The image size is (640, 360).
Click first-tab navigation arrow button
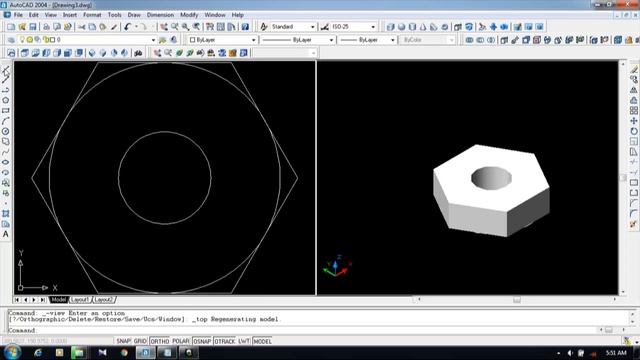click(x=17, y=300)
